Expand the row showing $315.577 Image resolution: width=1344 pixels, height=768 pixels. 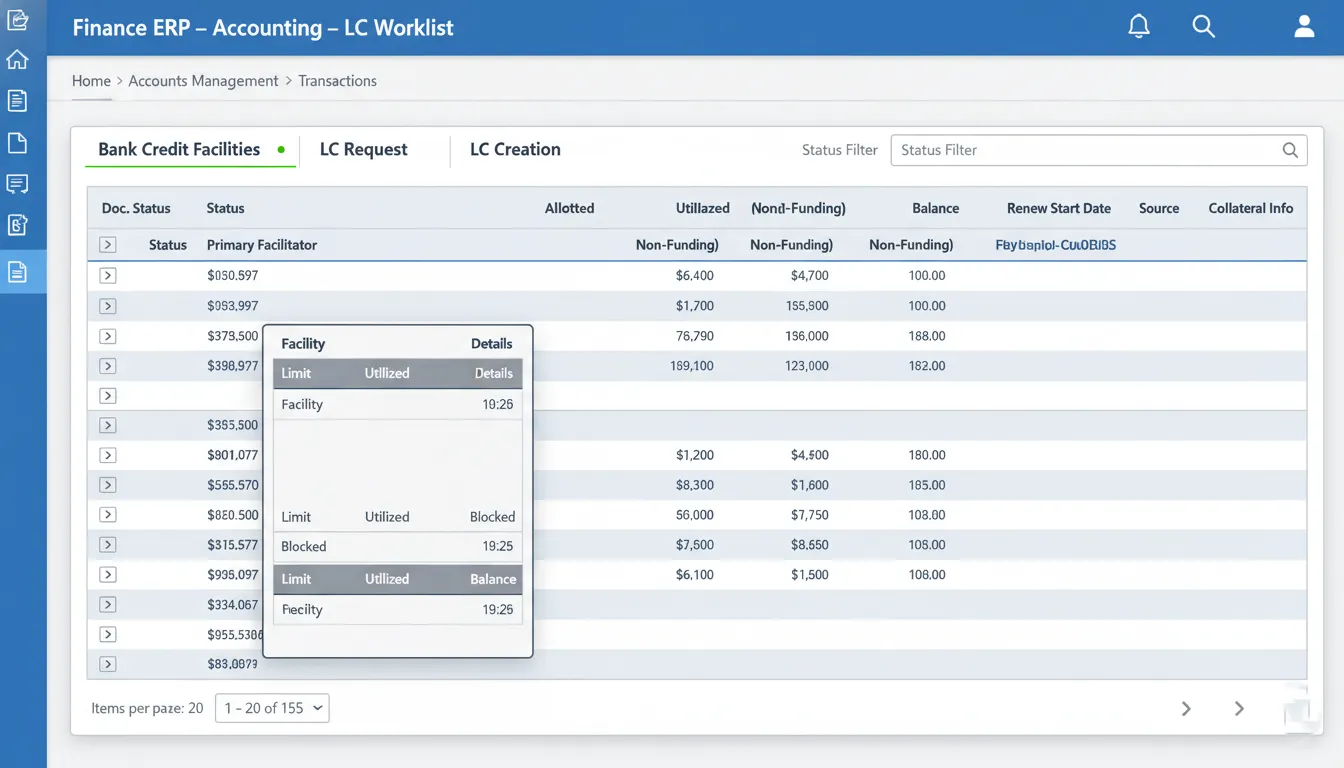tap(108, 545)
